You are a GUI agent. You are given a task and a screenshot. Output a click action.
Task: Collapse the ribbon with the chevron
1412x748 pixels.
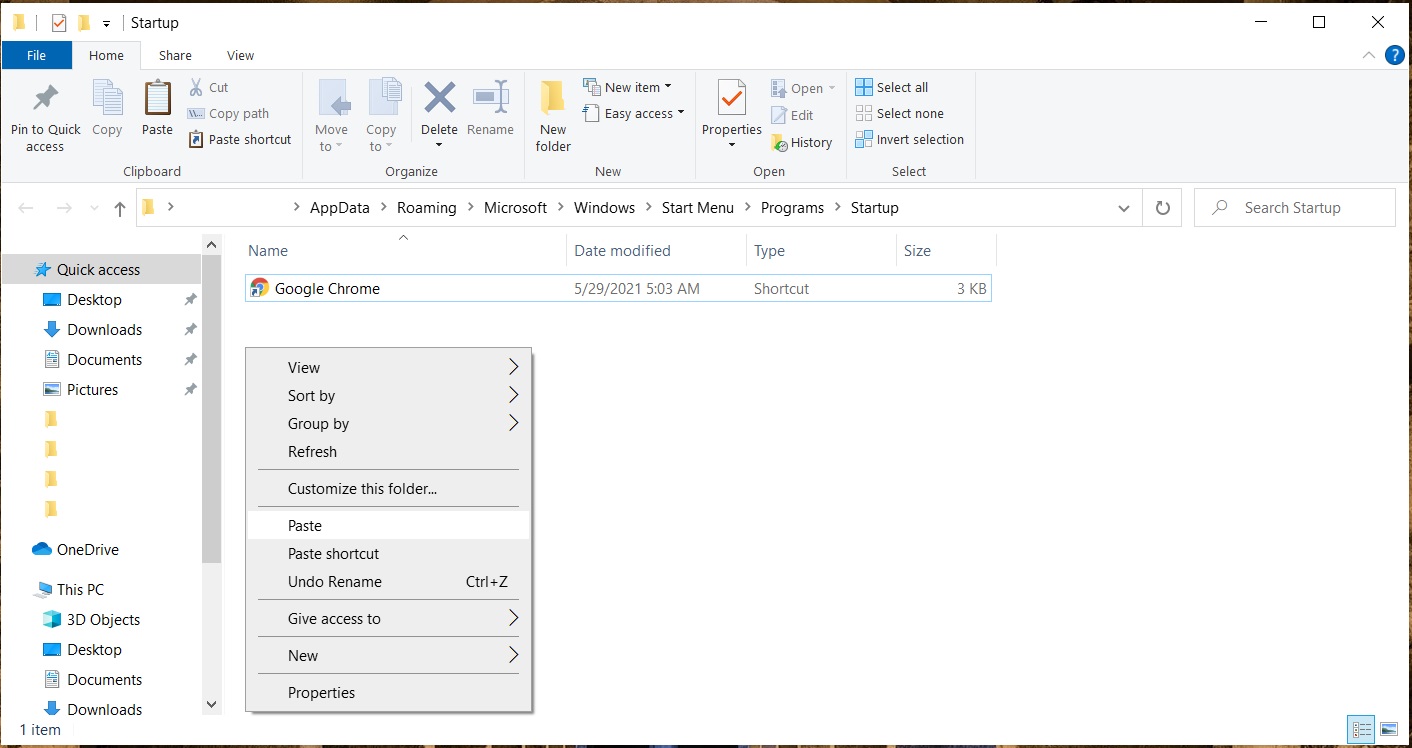tap(1369, 56)
